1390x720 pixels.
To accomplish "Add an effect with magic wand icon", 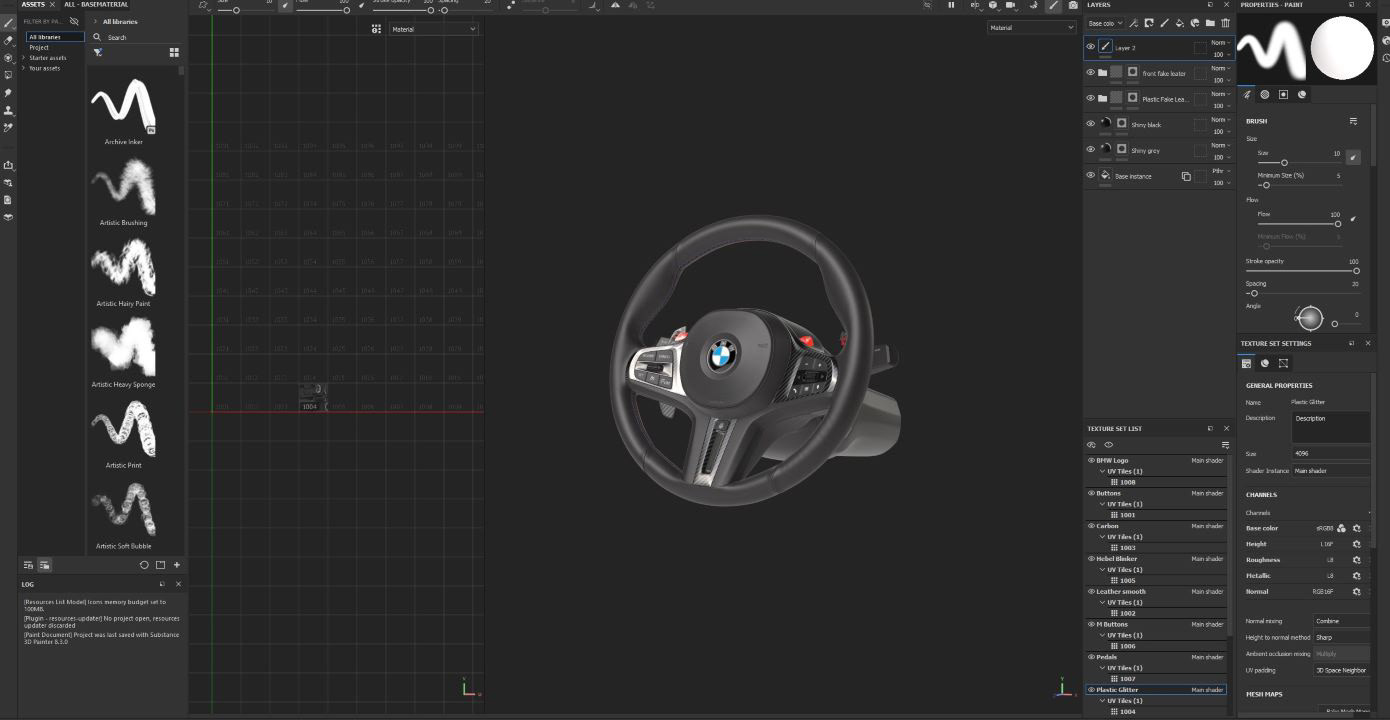I will point(1134,23).
